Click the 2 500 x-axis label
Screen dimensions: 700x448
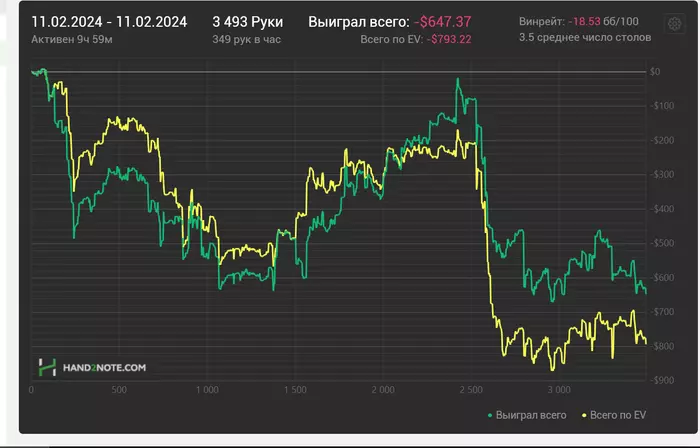471,390
